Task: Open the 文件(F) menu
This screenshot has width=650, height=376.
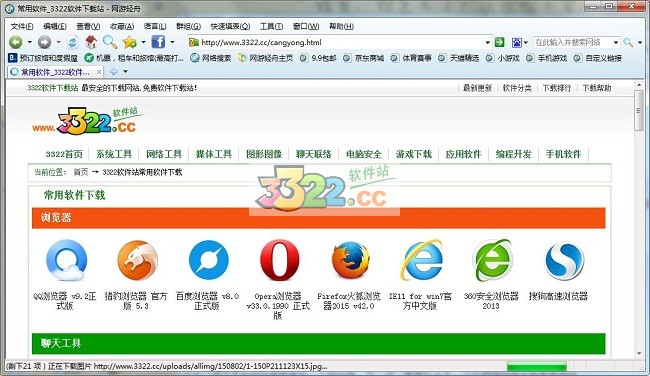Action: (x=22, y=27)
